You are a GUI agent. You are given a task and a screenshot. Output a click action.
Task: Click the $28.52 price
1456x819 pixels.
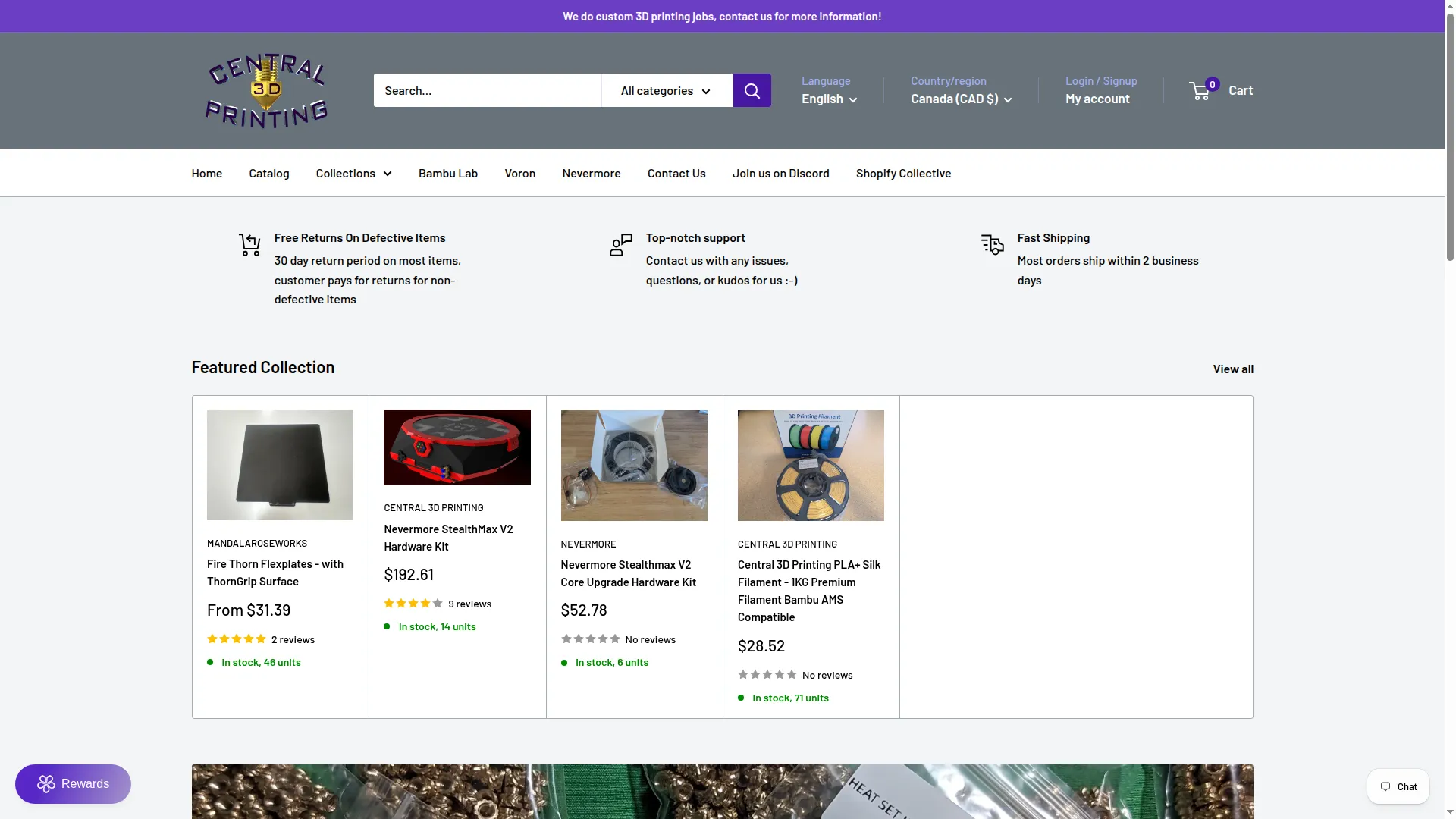(761, 645)
